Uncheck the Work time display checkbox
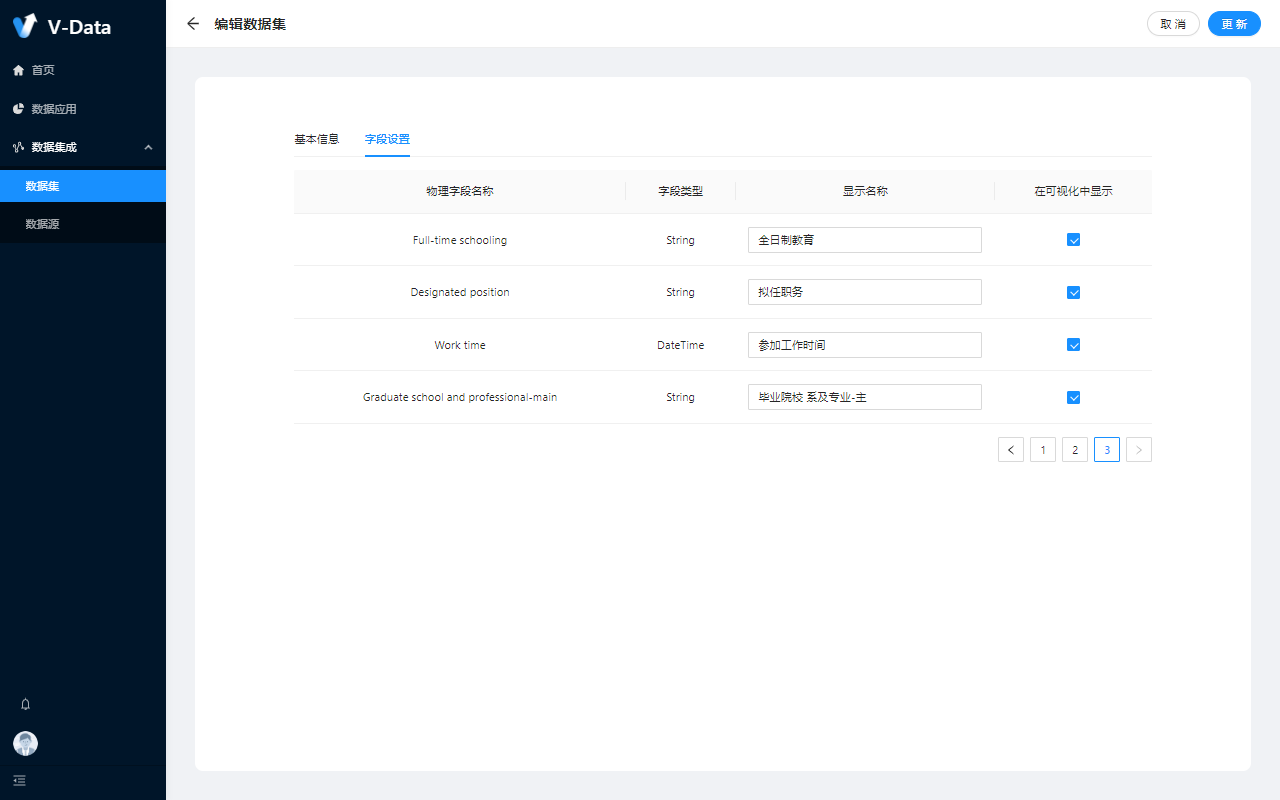Viewport: 1280px width, 800px height. [x=1073, y=345]
